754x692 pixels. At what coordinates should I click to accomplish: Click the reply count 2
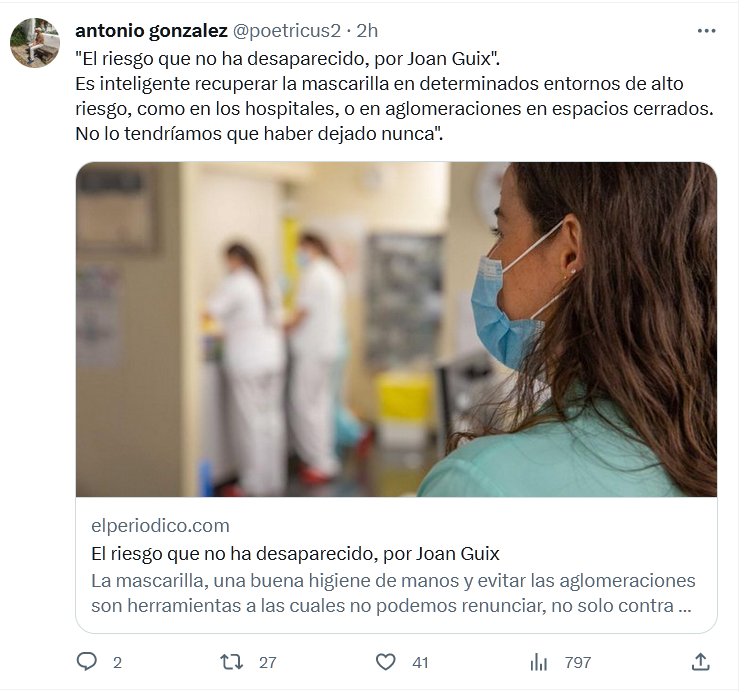coord(117,663)
